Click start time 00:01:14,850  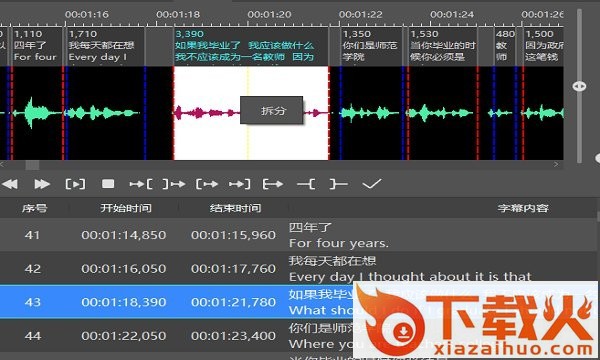coord(124,235)
